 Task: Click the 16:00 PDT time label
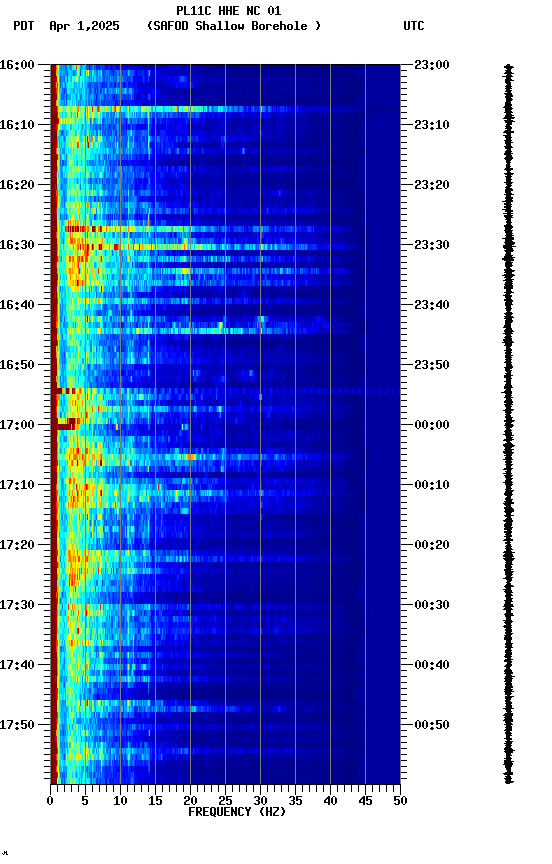[17, 65]
